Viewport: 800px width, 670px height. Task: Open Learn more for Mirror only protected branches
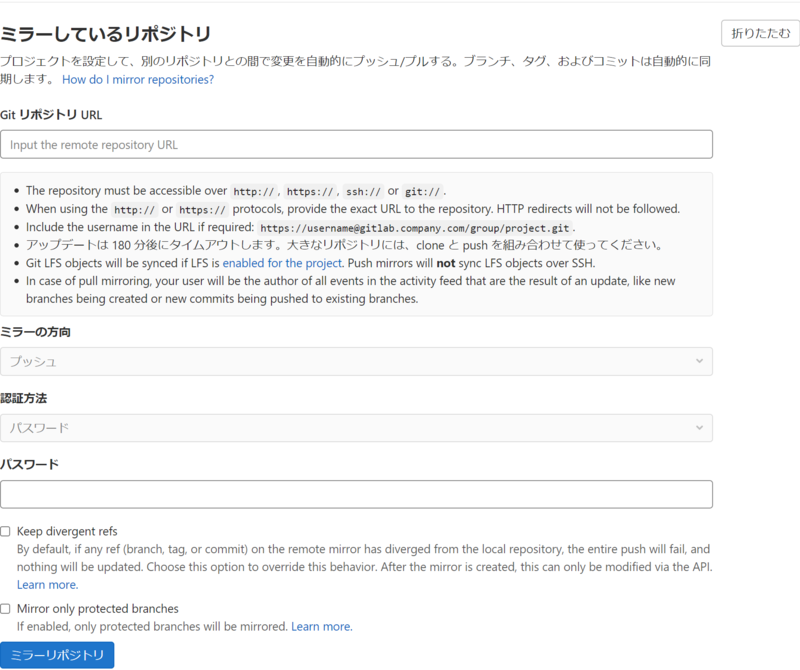pyautogui.click(x=321, y=625)
